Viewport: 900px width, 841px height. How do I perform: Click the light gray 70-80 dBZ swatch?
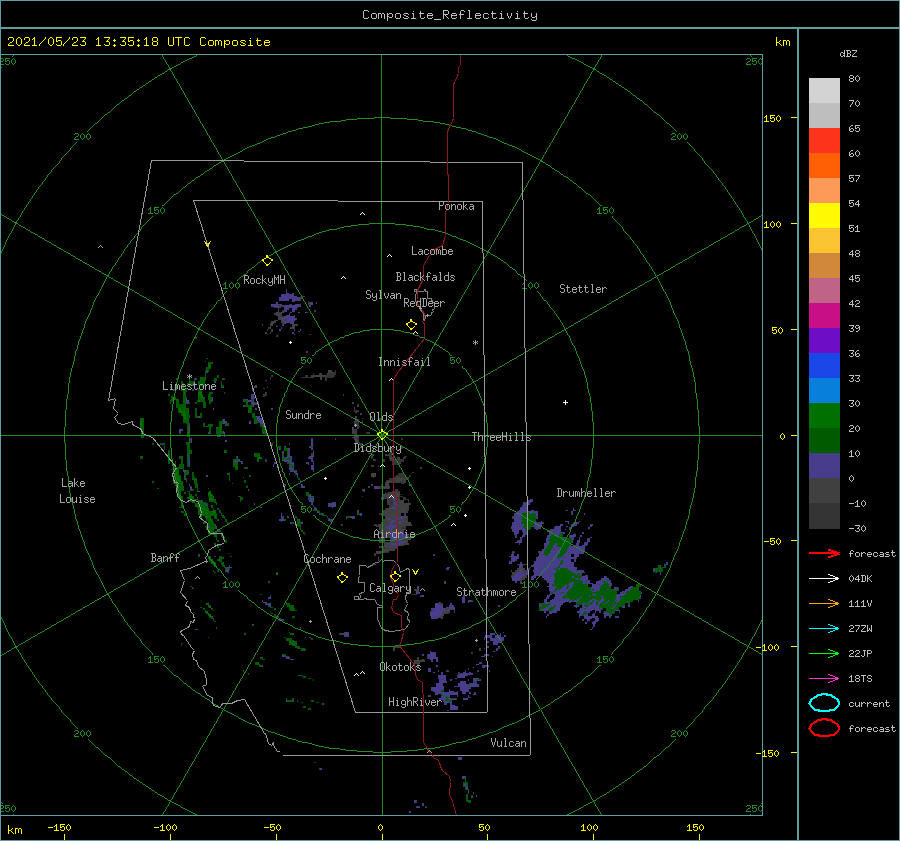824,91
